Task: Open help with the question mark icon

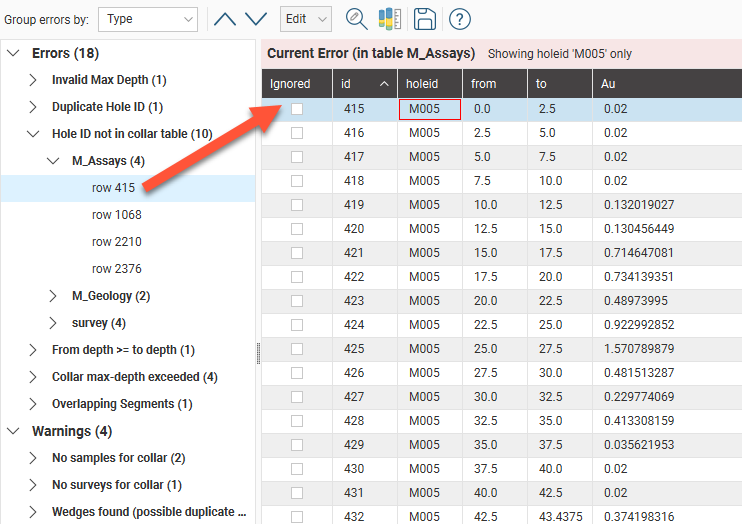Action: tap(459, 19)
